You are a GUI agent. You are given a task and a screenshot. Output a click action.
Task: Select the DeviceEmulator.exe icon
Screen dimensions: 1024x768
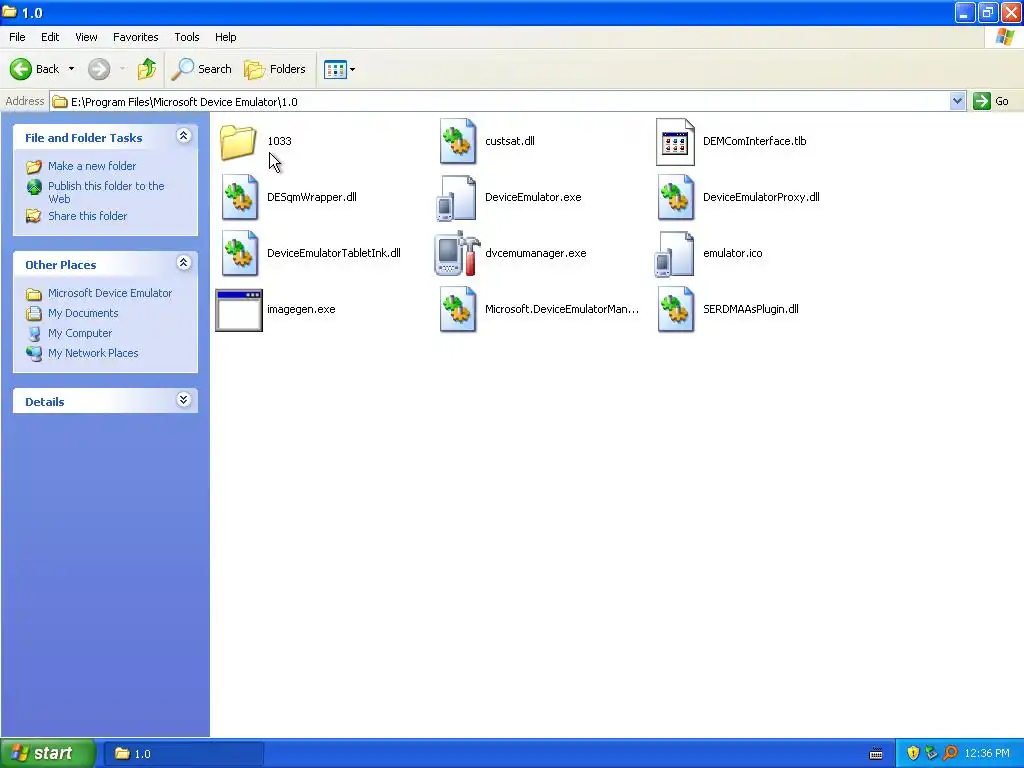click(x=456, y=198)
